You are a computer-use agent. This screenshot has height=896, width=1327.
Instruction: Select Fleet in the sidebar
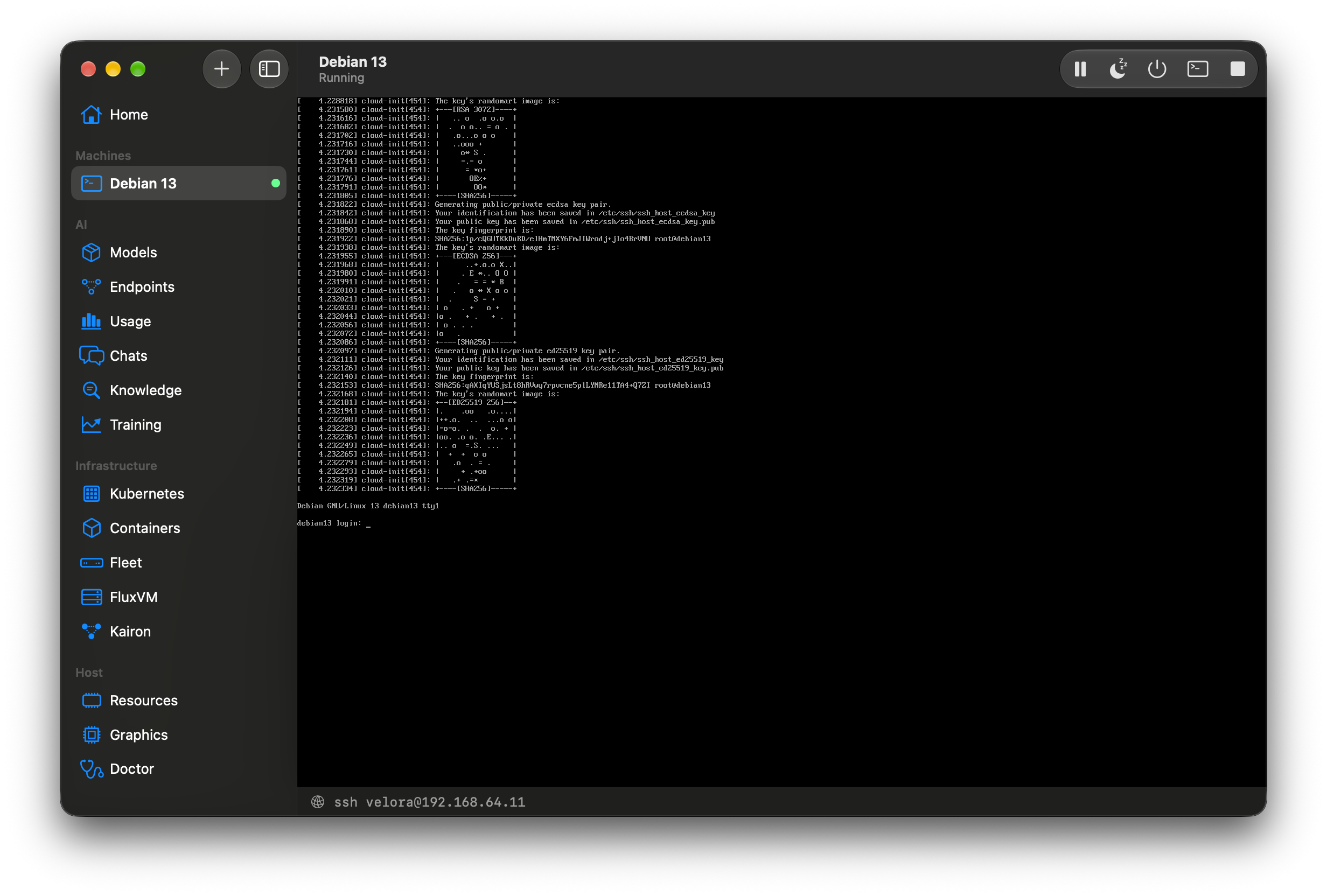click(x=179, y=563)
